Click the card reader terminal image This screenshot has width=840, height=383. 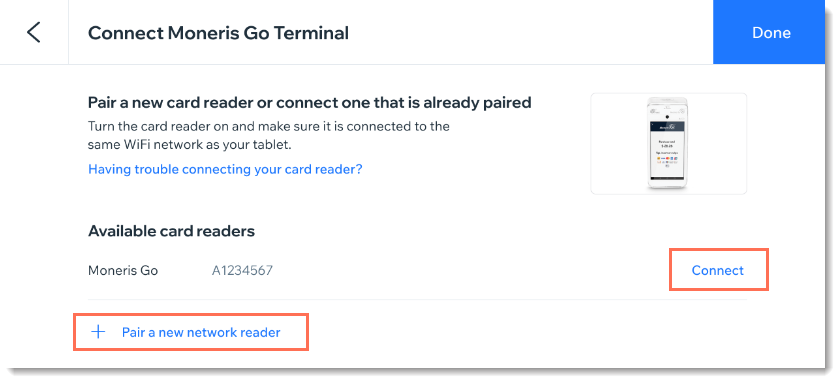[669, 144]
